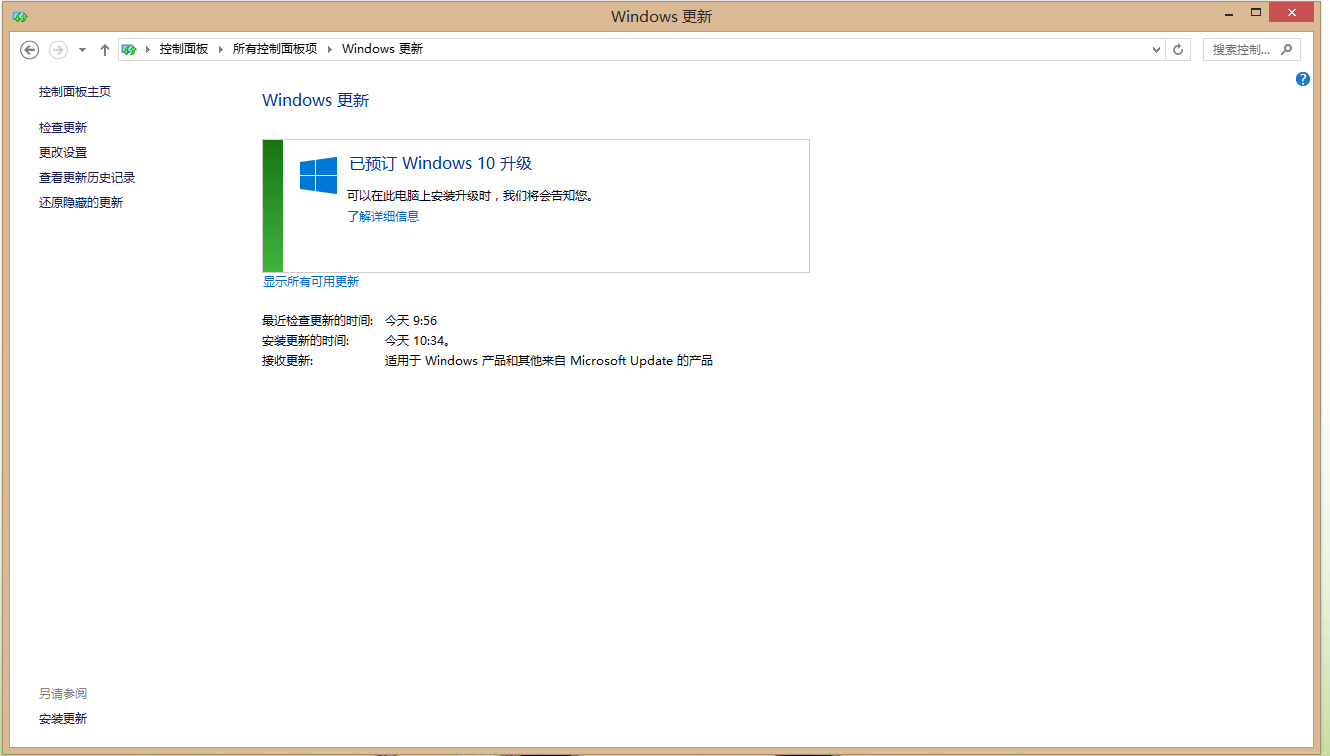
Task: Click the Windows logo in upgrade panel
Action: (319, 176)
